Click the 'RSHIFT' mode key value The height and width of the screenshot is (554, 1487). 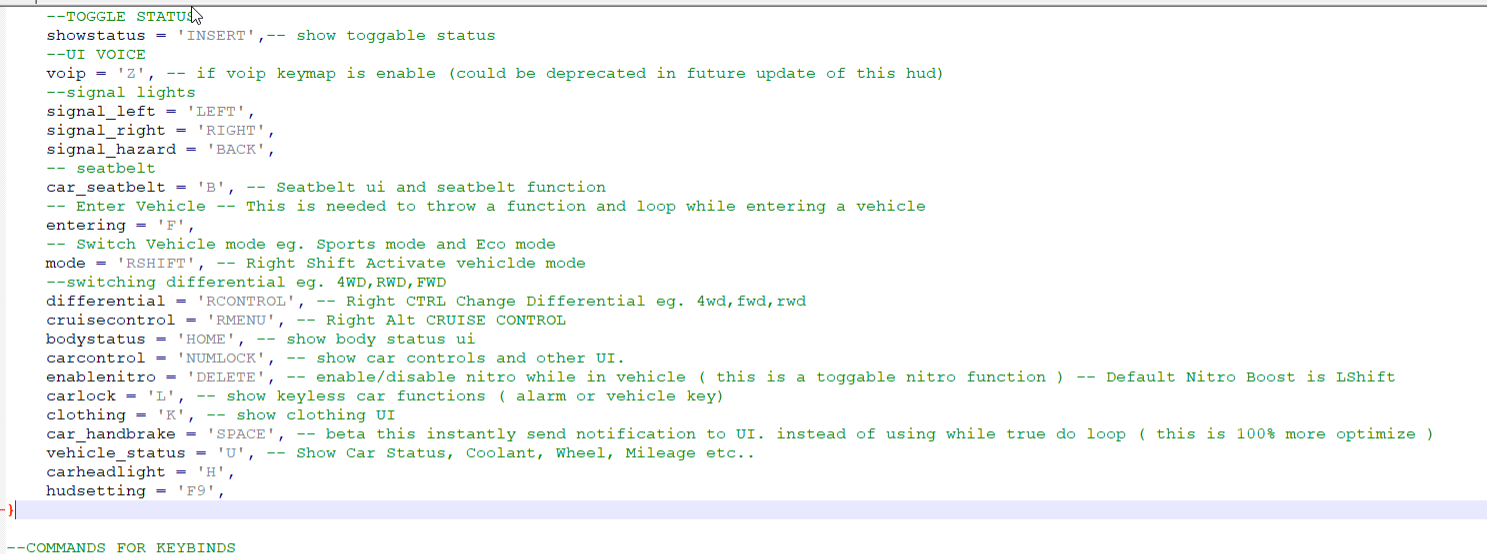pyautogui.click(x=151, y=263)
